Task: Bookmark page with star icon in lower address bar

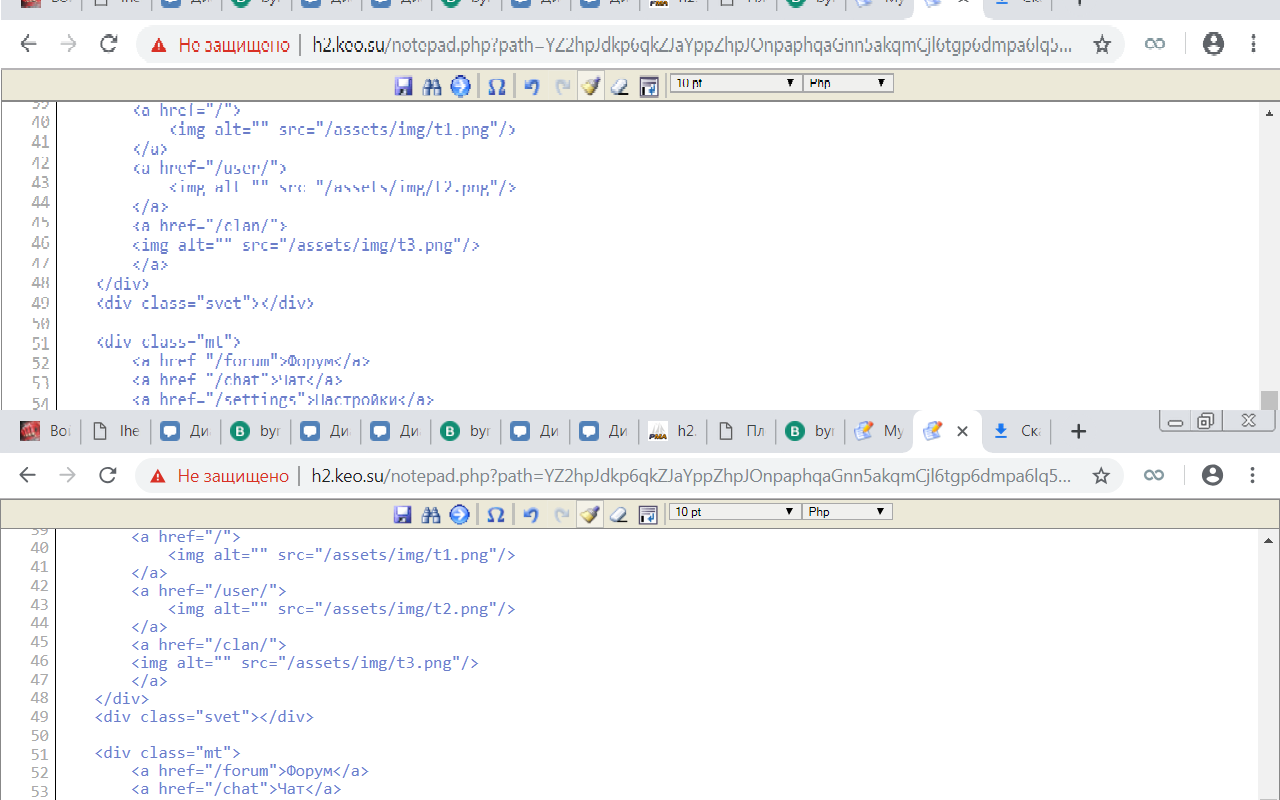Action: coord(1101,476)
